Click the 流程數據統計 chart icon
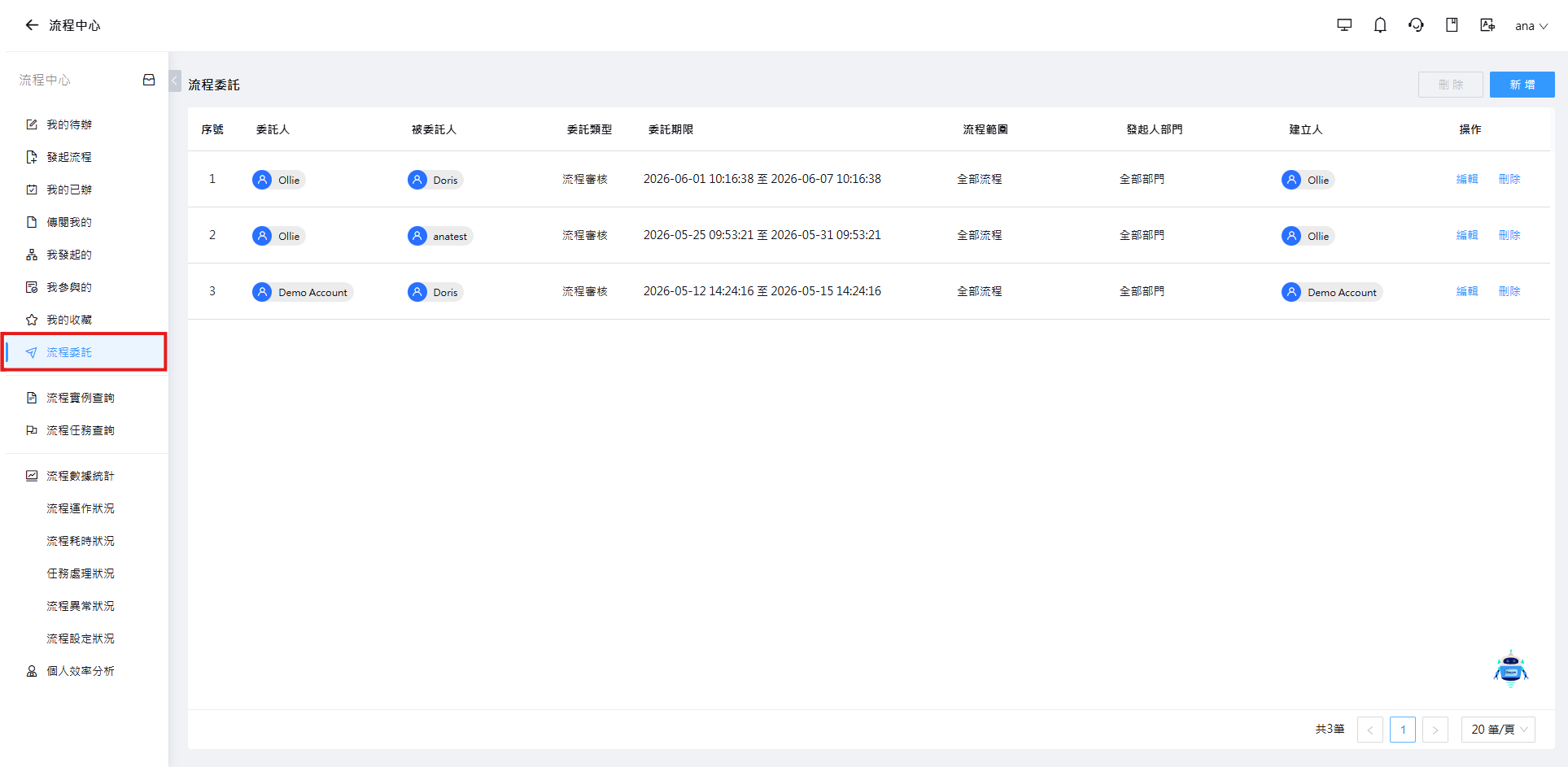Screen dimensions: 1568x767 32,476
